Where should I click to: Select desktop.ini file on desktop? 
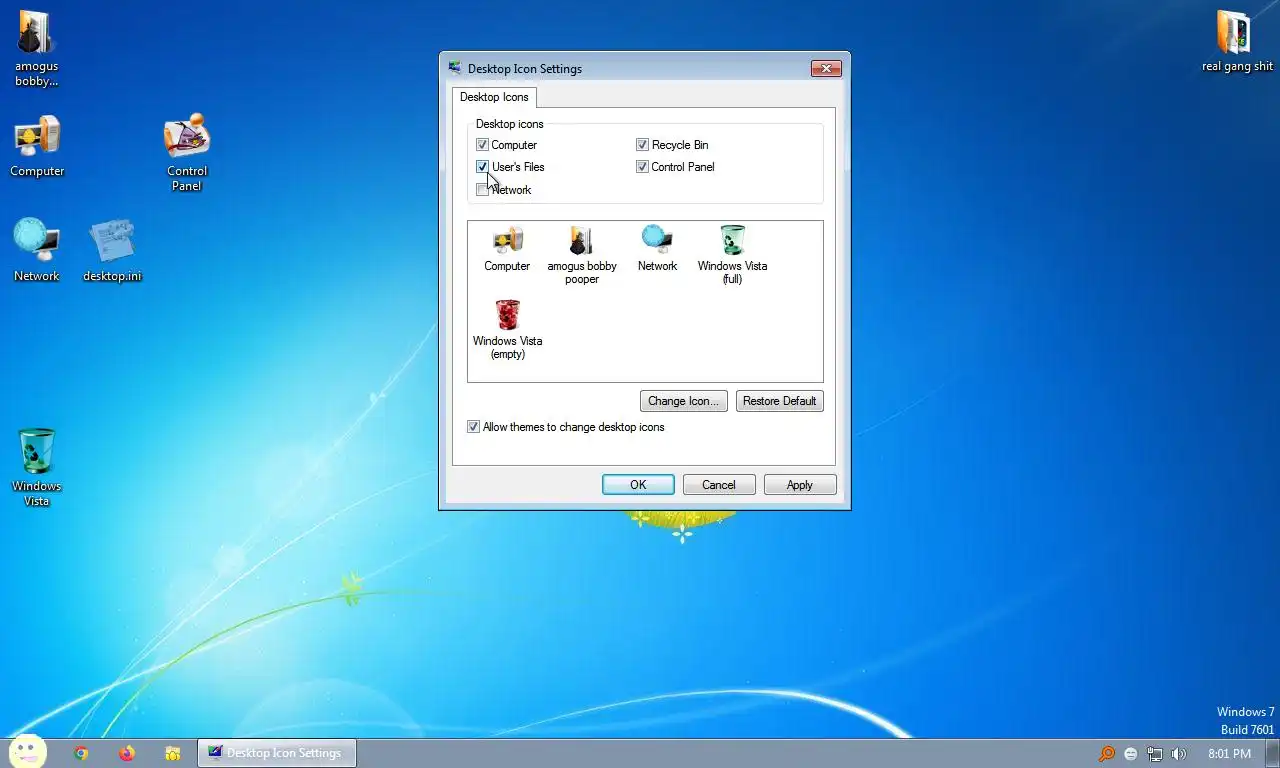click(x=112, y=251)
